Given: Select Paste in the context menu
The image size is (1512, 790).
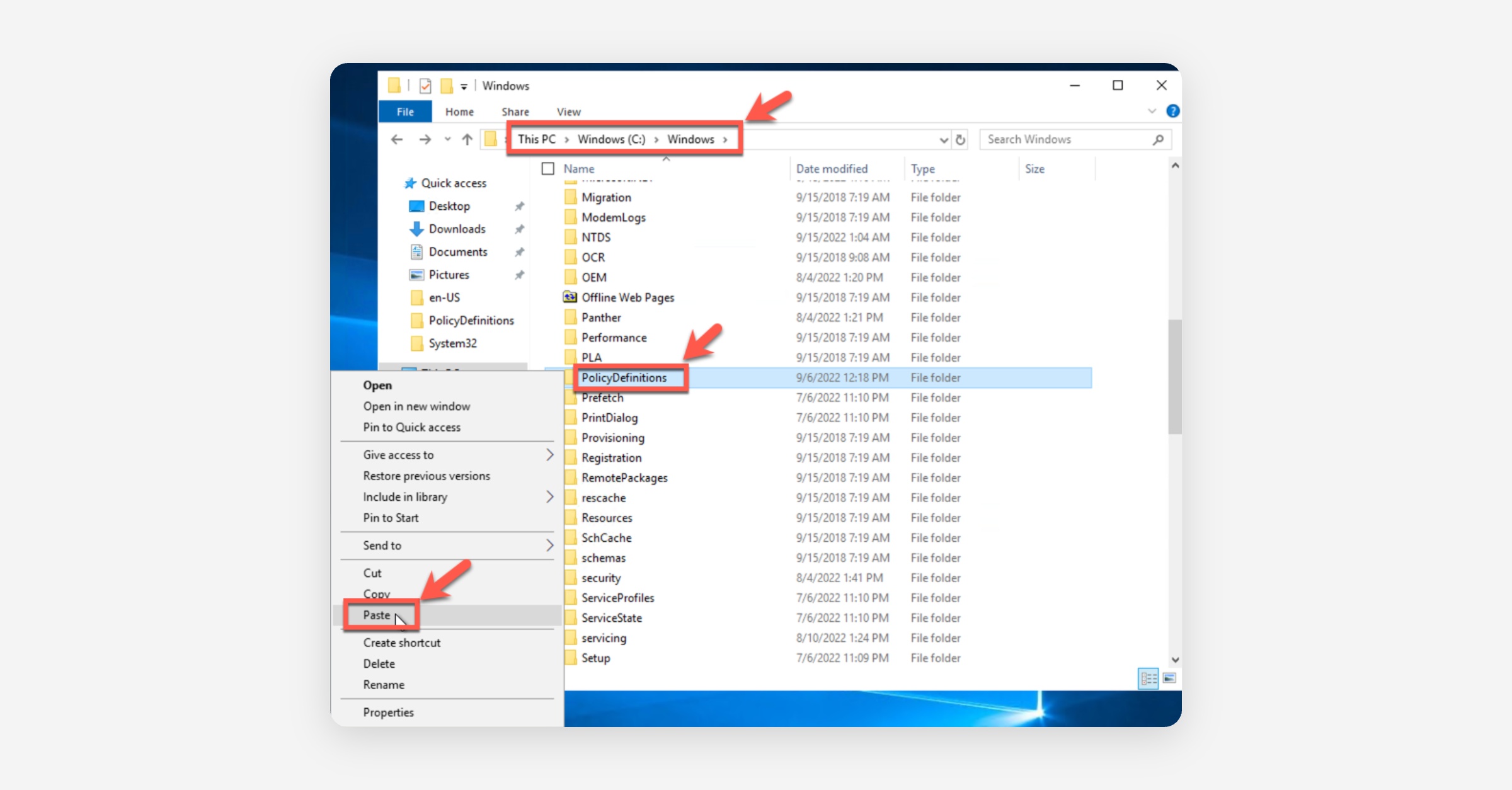Looking at the screenshot, I should tap(377, 615).
